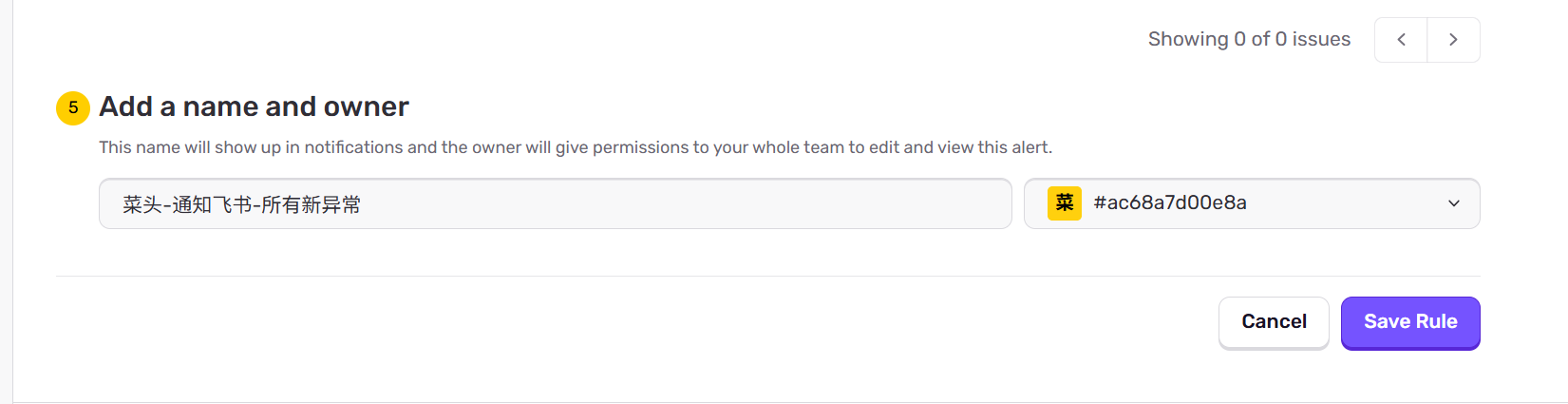The height and width of the screenshot is (404, 1568).
Task: Click the "Showing 0 of 0 issues" text
Action: point(1249,39)
